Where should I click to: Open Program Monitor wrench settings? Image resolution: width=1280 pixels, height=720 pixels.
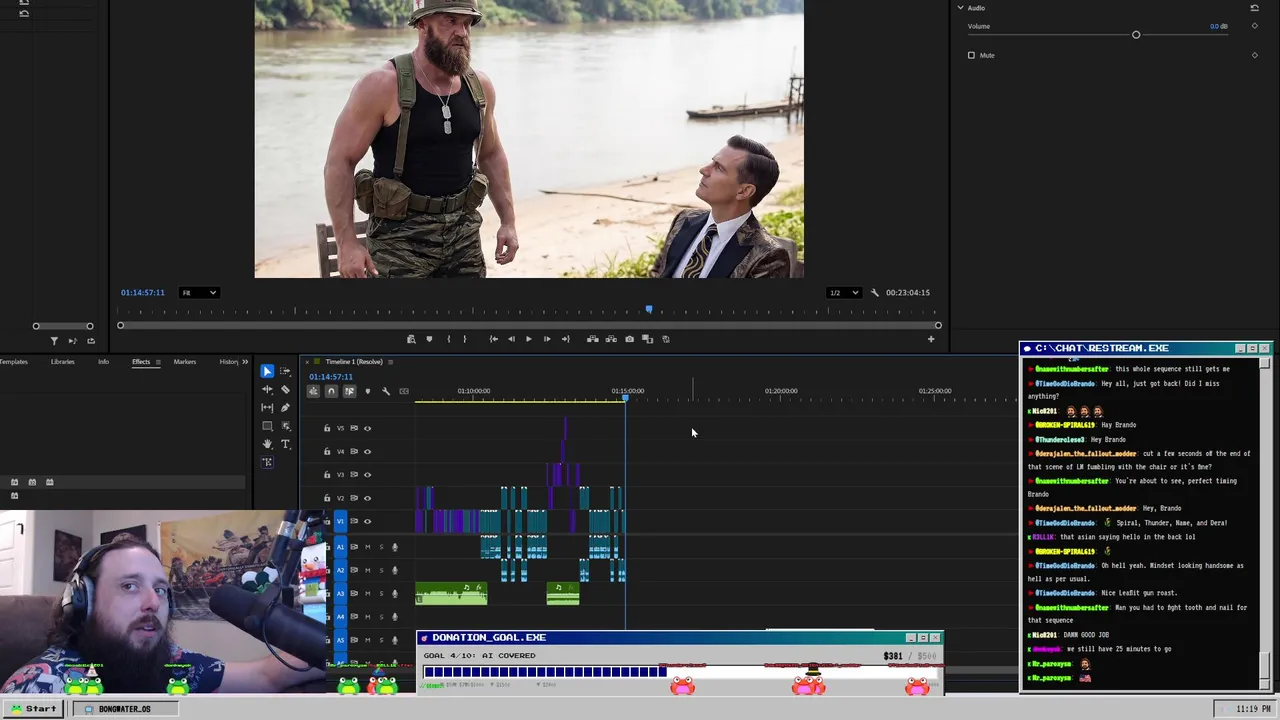[875, 293]
